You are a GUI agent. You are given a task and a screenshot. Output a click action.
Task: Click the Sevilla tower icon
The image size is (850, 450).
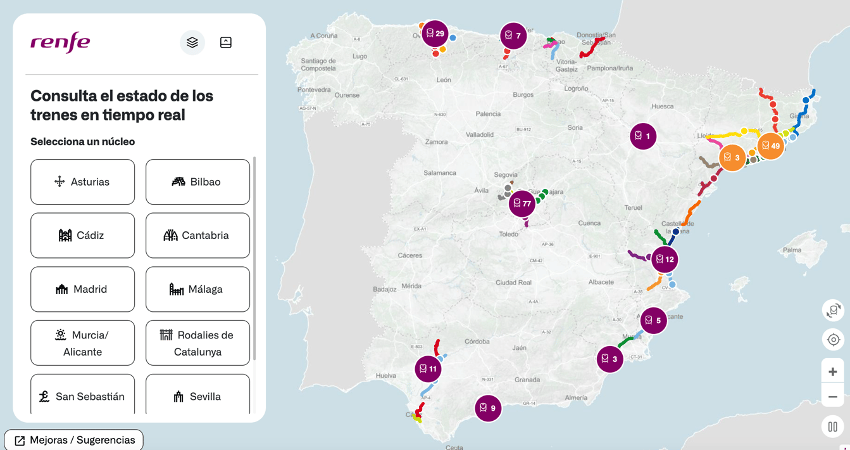pyautogui.click(x=178, y=397)
